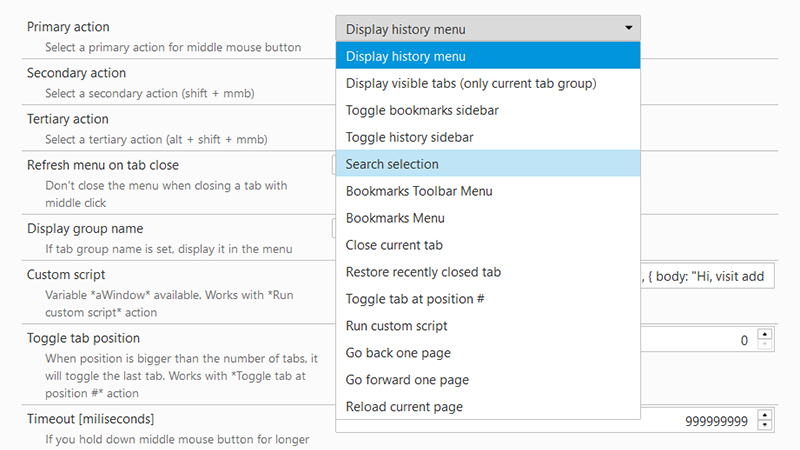
Task: Select Reload current page option
Action: pyautogui.click(x=488, y=407)
